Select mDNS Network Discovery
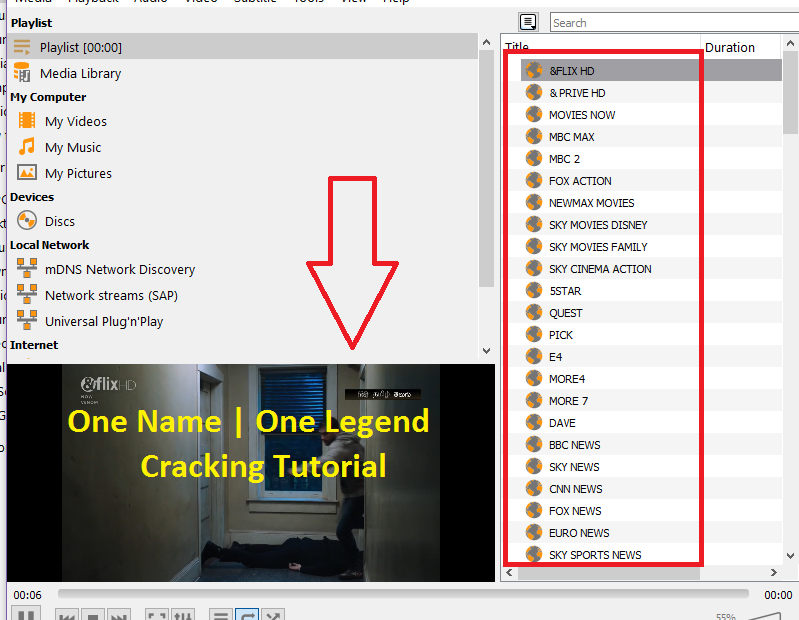The width and height of the screenshot is (799, 620). pos(120,269)
